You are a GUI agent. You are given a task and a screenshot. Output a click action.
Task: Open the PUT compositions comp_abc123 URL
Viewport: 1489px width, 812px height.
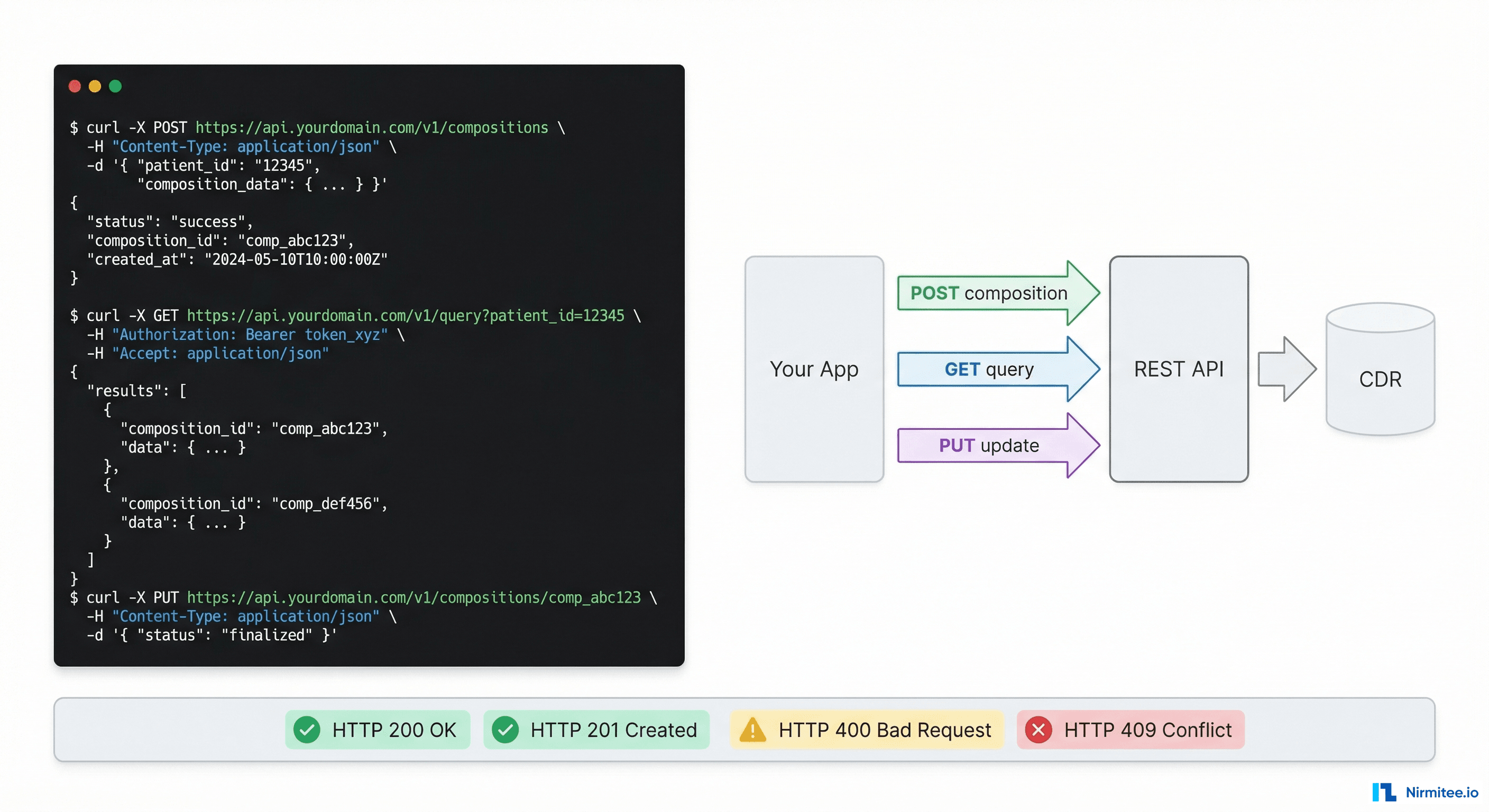[x=413, y=597]
